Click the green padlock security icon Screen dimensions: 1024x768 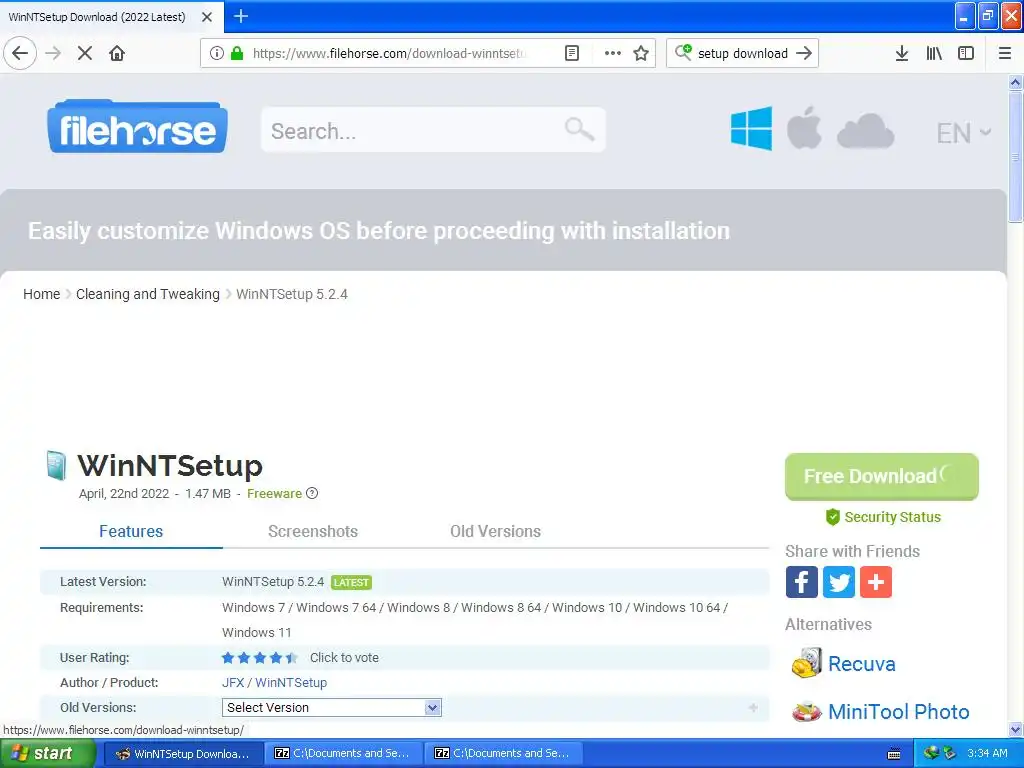click(x=237, y=53)
